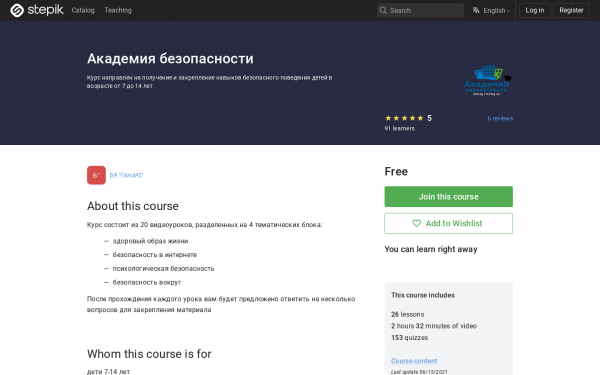Click the '26 lessons' text
Image resolution: width=600 pixels, height=375 pixels.
click(408, 315)
